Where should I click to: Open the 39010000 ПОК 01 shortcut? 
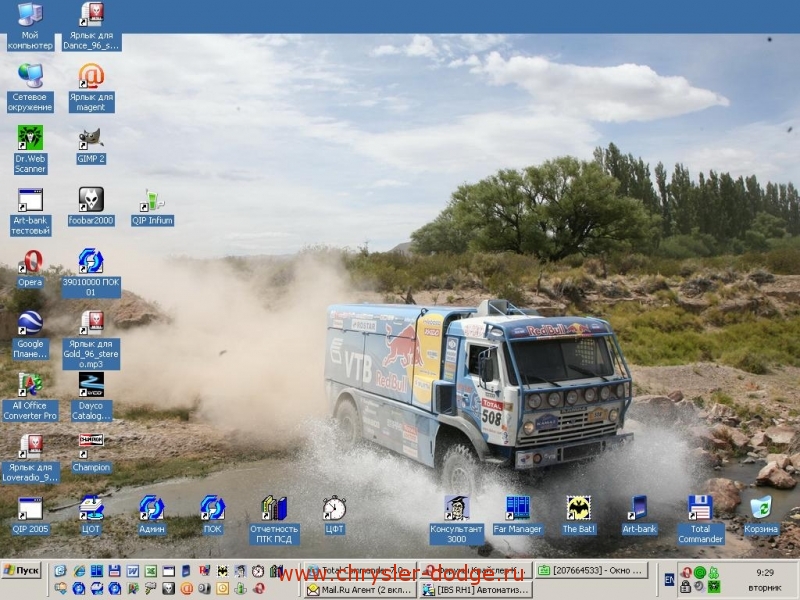tap(91, 273)
